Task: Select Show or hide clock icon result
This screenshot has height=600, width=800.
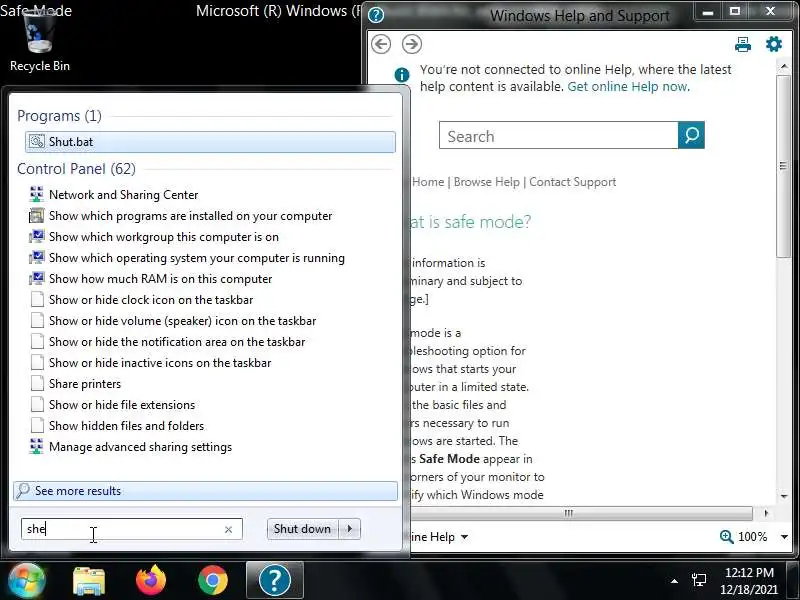Action: click(141, 299)
